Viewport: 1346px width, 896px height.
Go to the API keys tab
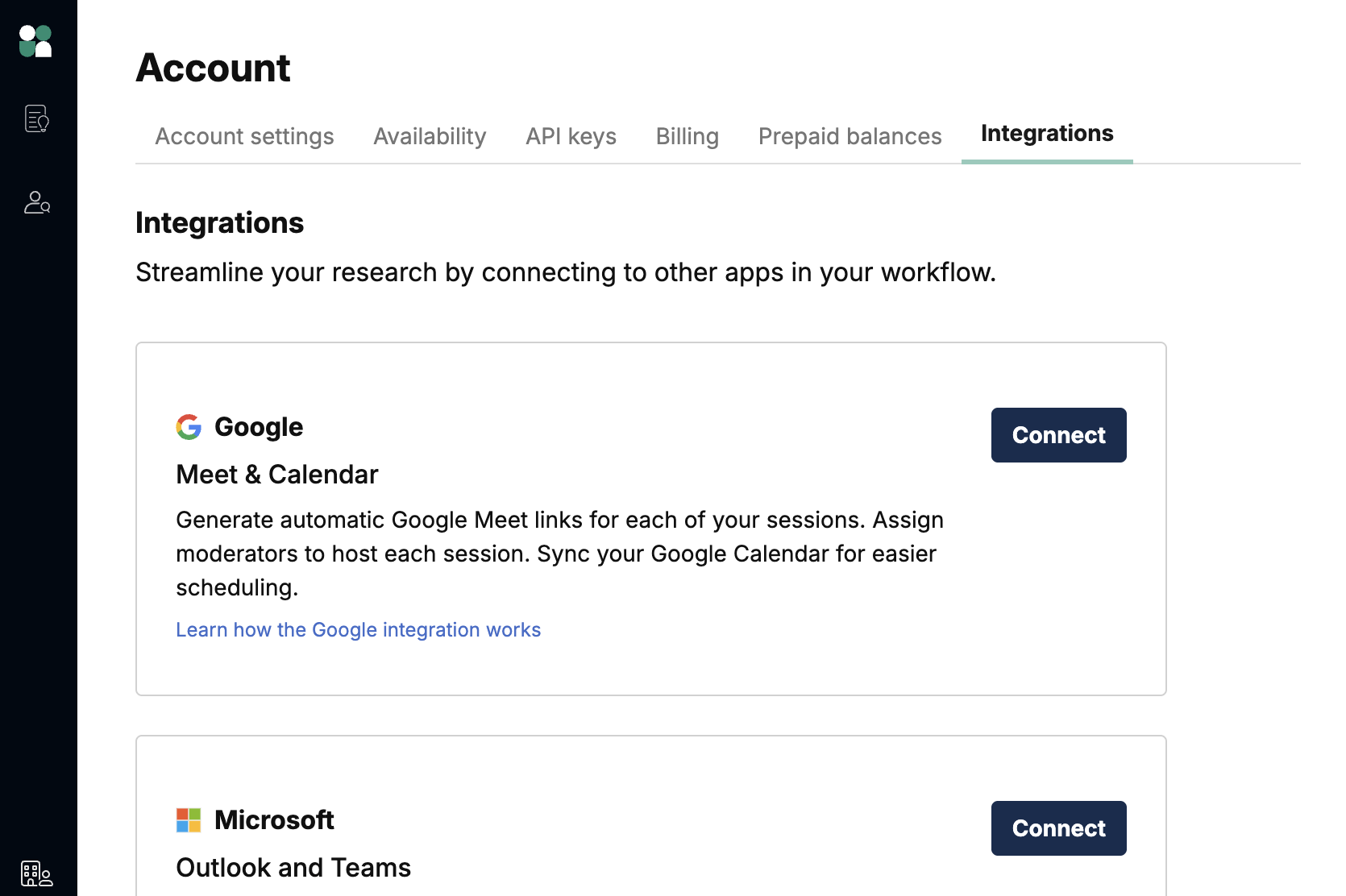point(571,136)
